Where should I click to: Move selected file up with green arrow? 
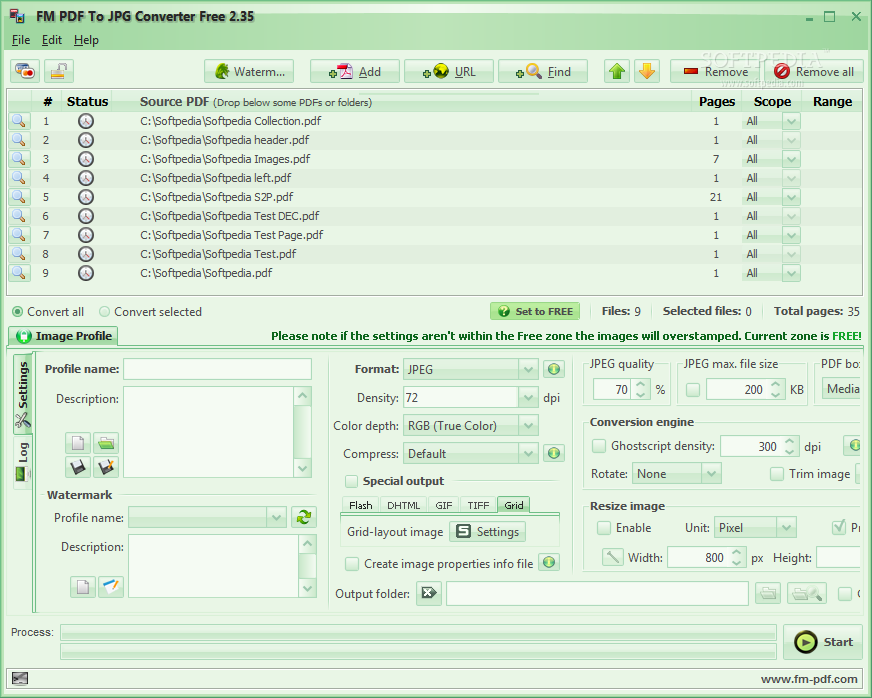[x=617, y=71]
